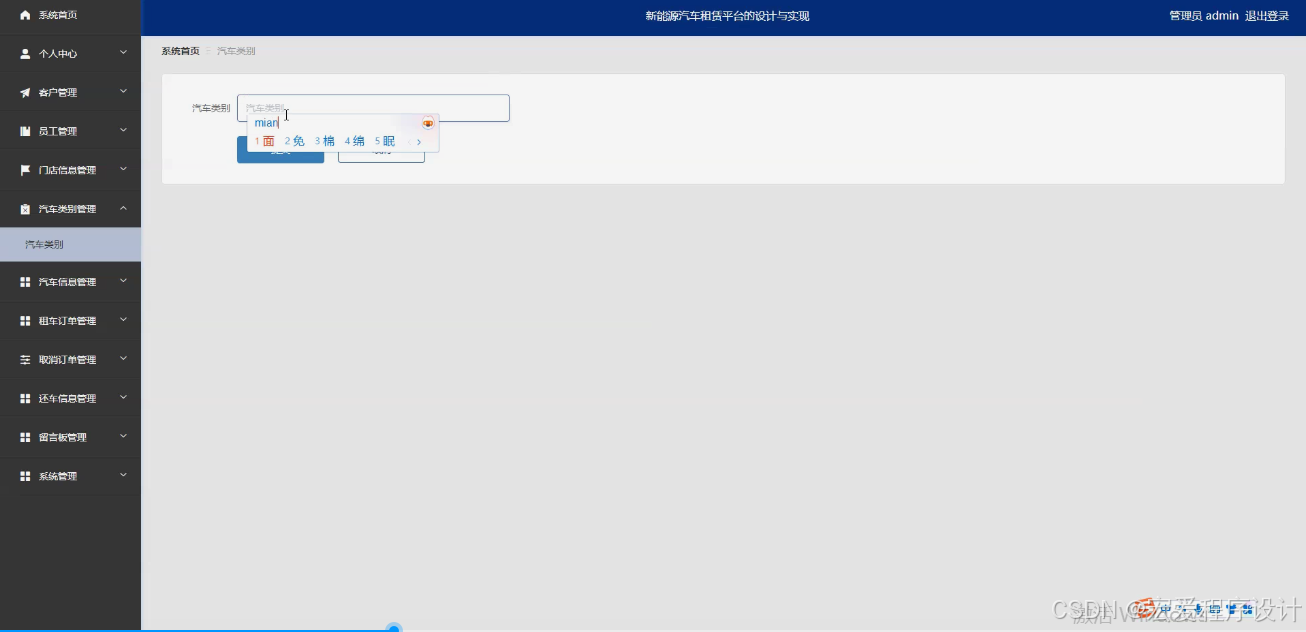Image resolution: width=1306 pixels, height=632 pixels.
Task: Expand the 员工管理 chevron
Action: click(123, 130)
